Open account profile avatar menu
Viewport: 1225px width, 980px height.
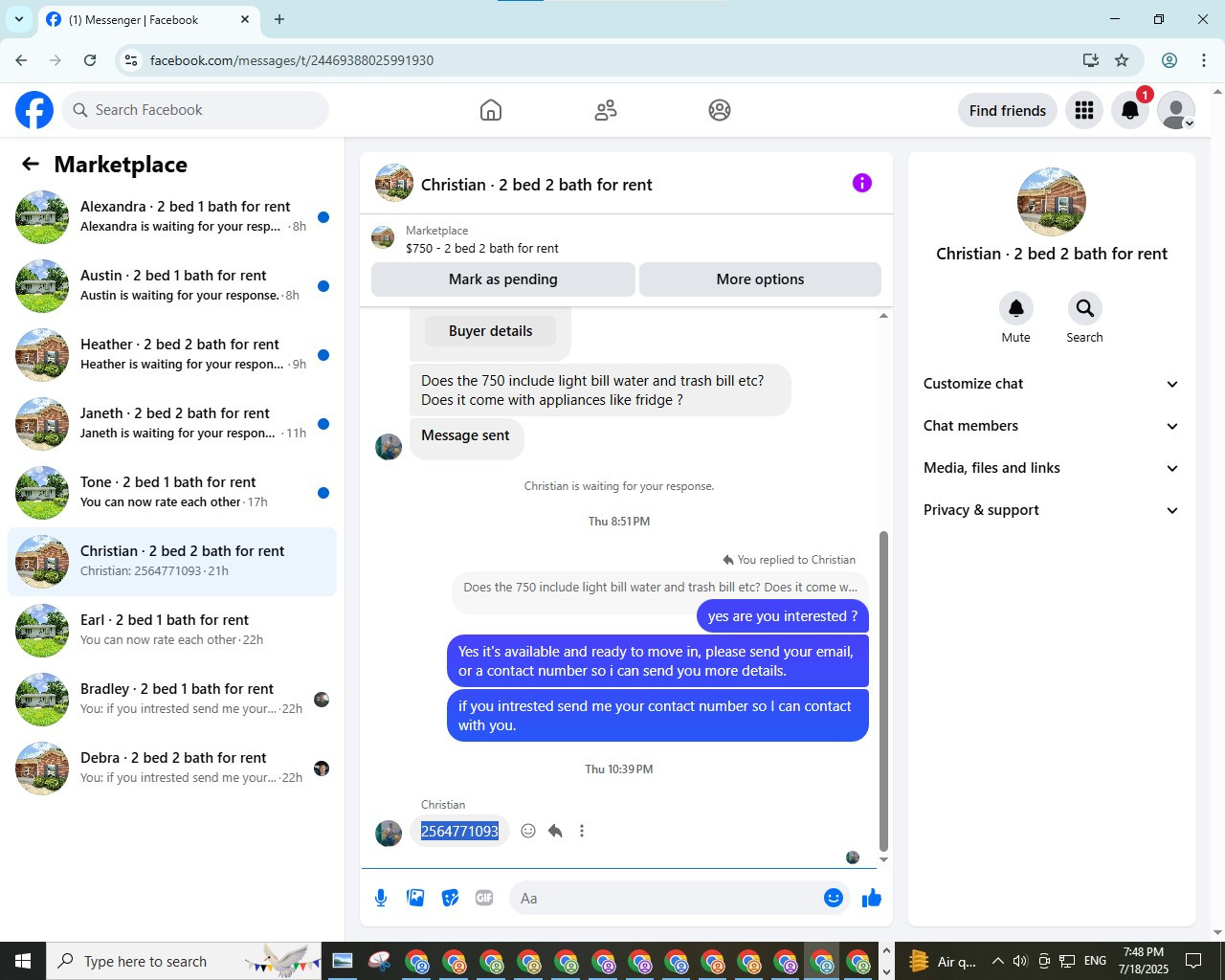[1176, 110]
